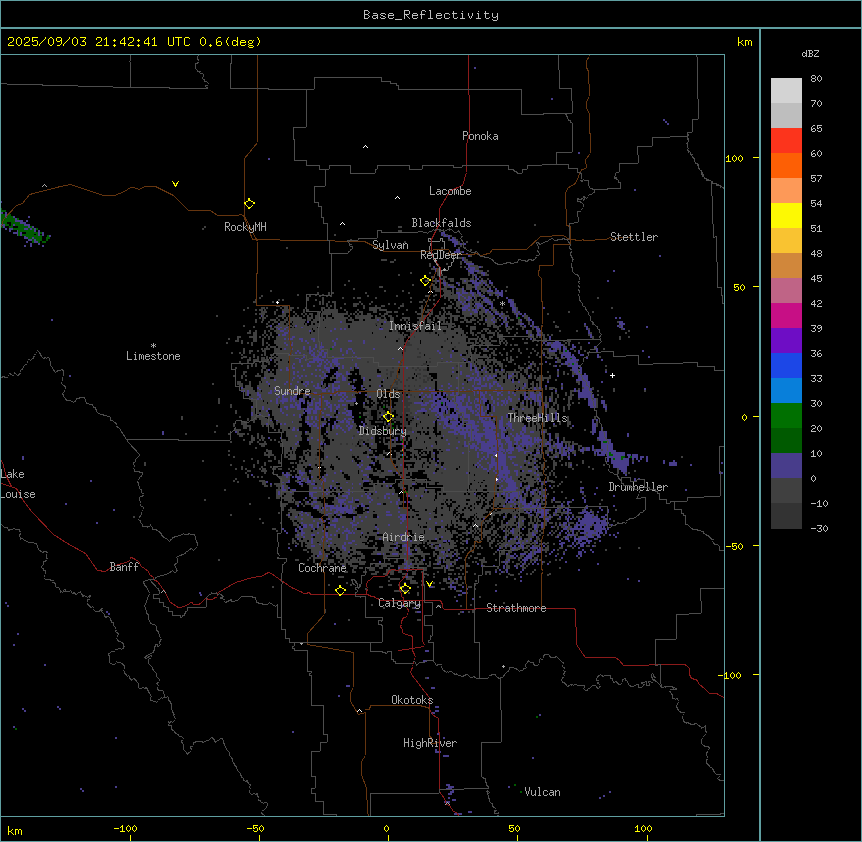Screen dimensions: 862x842
Task: Pick the bright yellow swatch in dBZ legend
Action: (x=786, y=215)
